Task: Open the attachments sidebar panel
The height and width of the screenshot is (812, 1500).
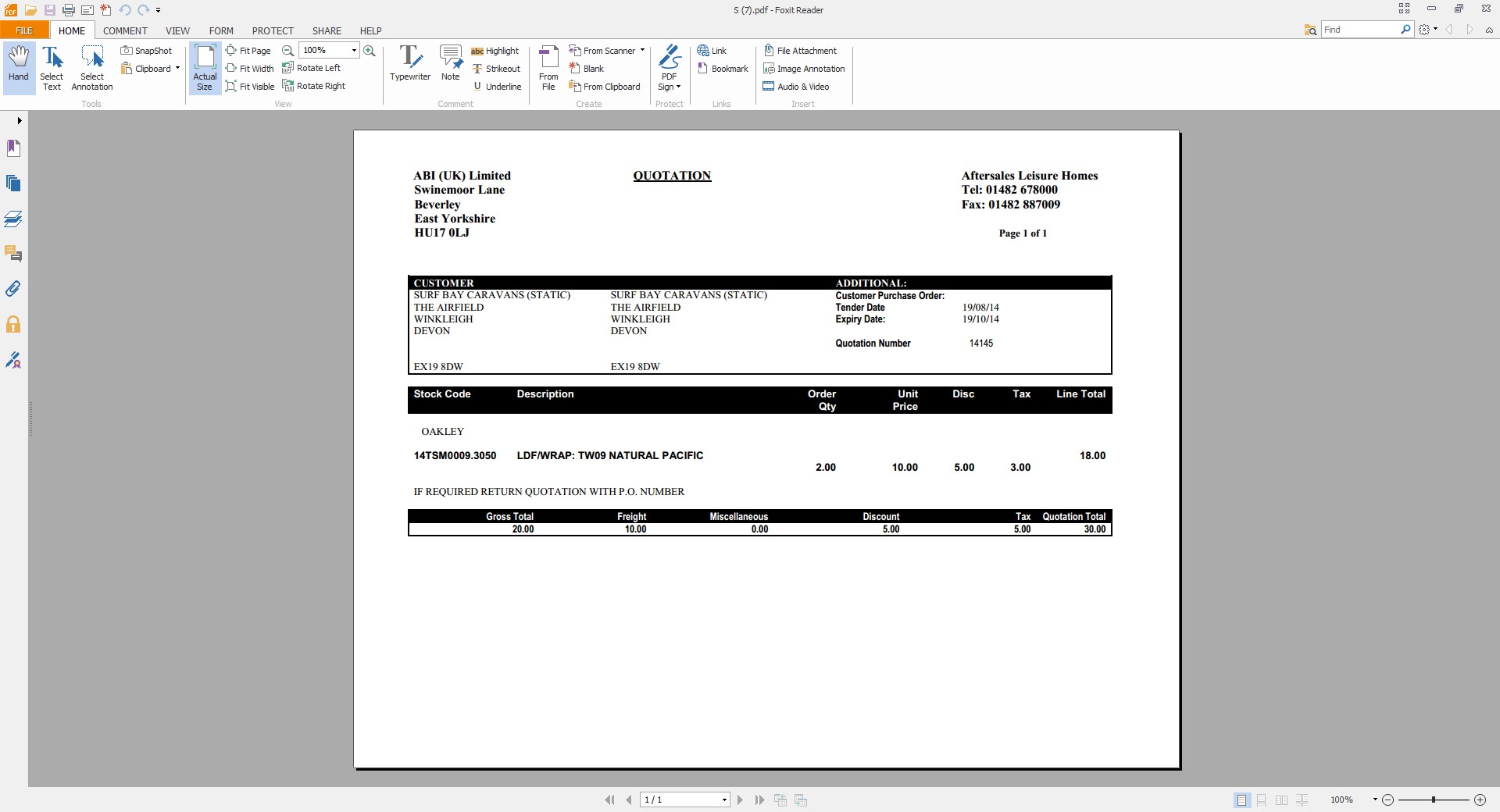Action: pos(13,289)
